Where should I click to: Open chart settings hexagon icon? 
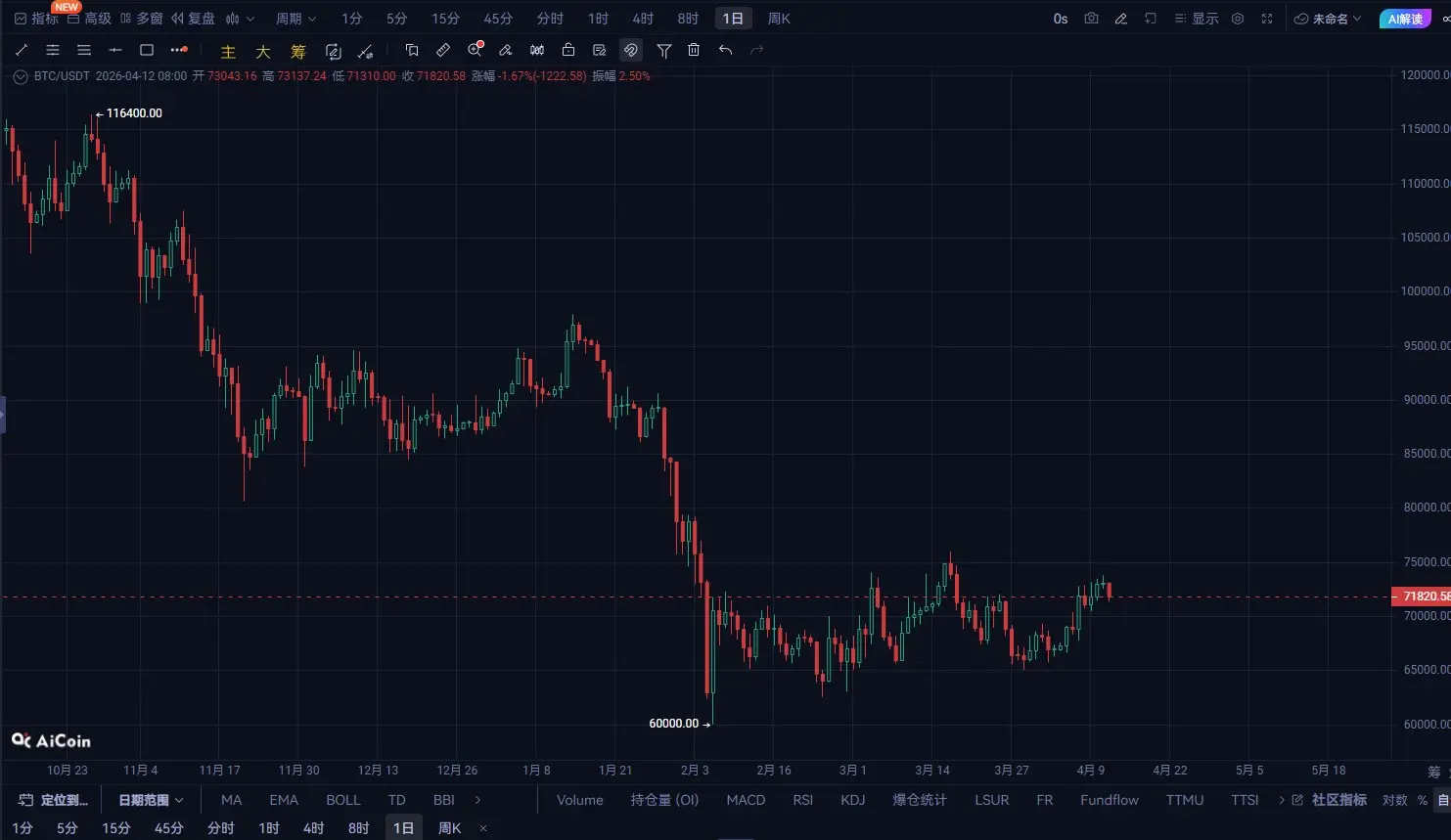(x=1238, y=19)
